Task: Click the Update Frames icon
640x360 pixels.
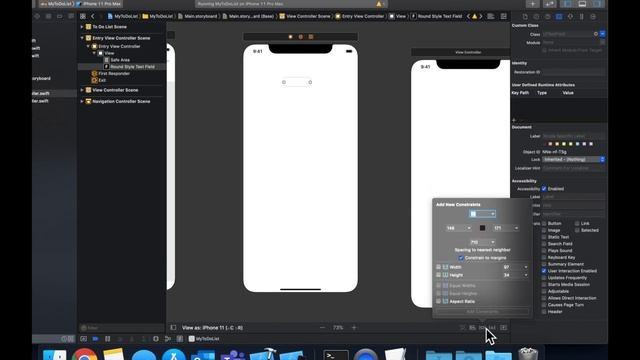Action: 462,327
